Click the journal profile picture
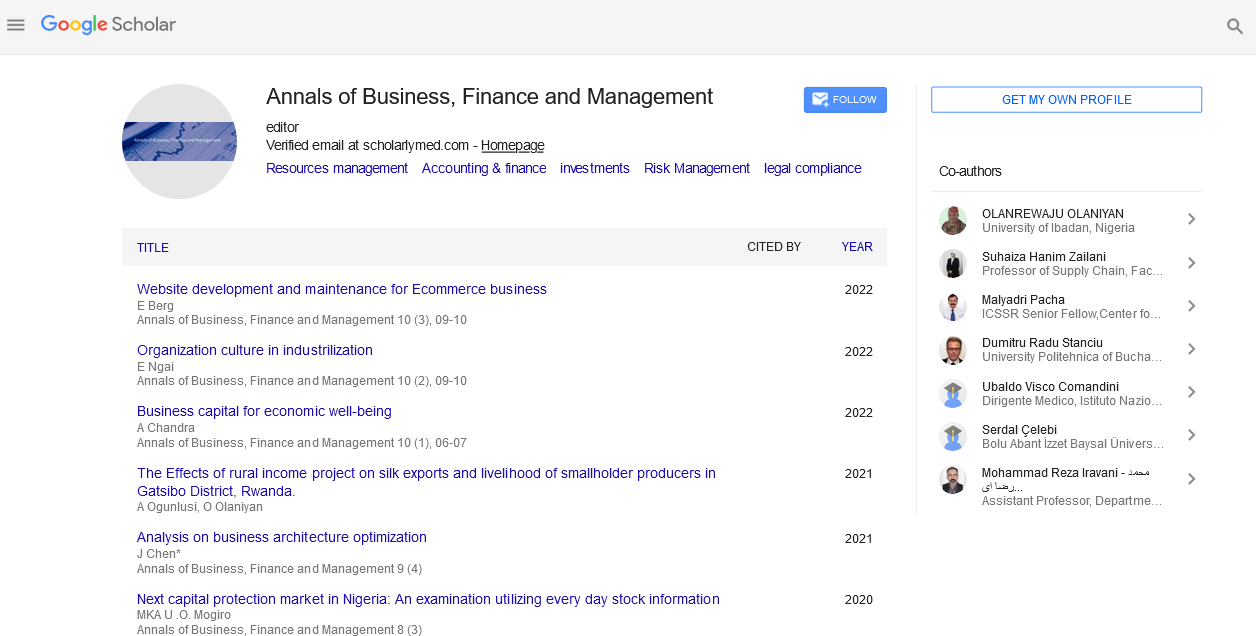This screenshot has height=636, width=1256. (179, 141)
